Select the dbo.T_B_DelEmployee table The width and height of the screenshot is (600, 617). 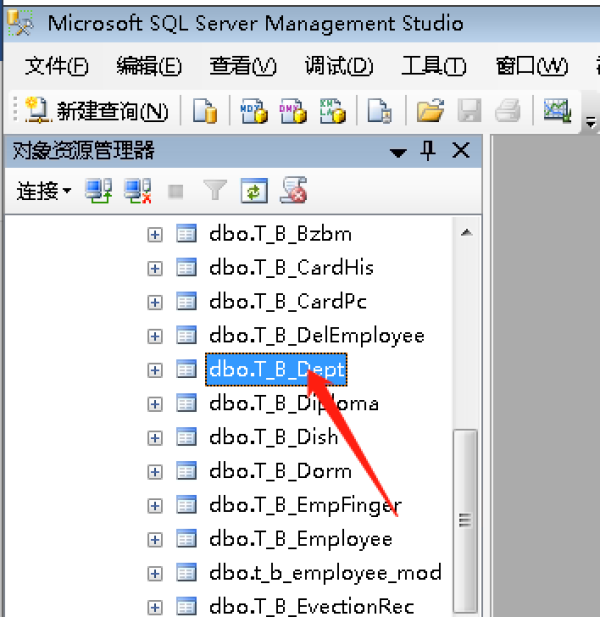(x=317, y=336)
